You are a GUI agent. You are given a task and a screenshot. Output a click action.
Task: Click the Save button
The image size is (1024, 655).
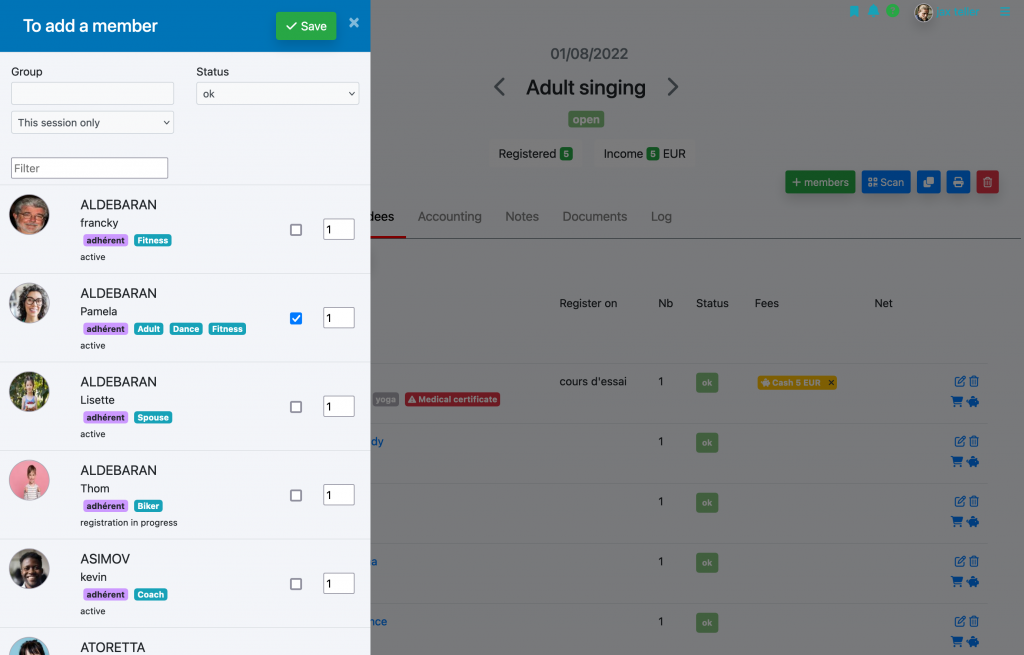[306, 26]
